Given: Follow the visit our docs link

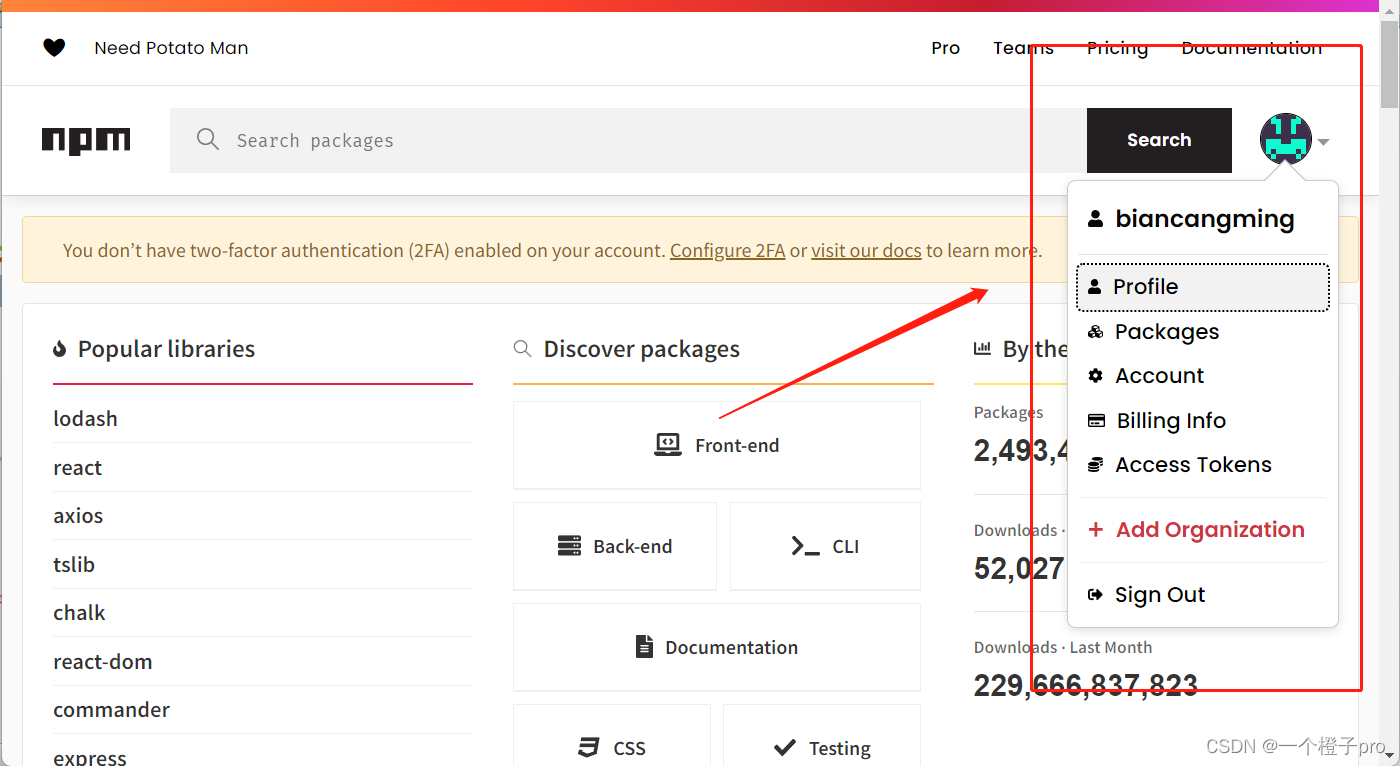Looking at the screenshot, I should pos(866,250).
